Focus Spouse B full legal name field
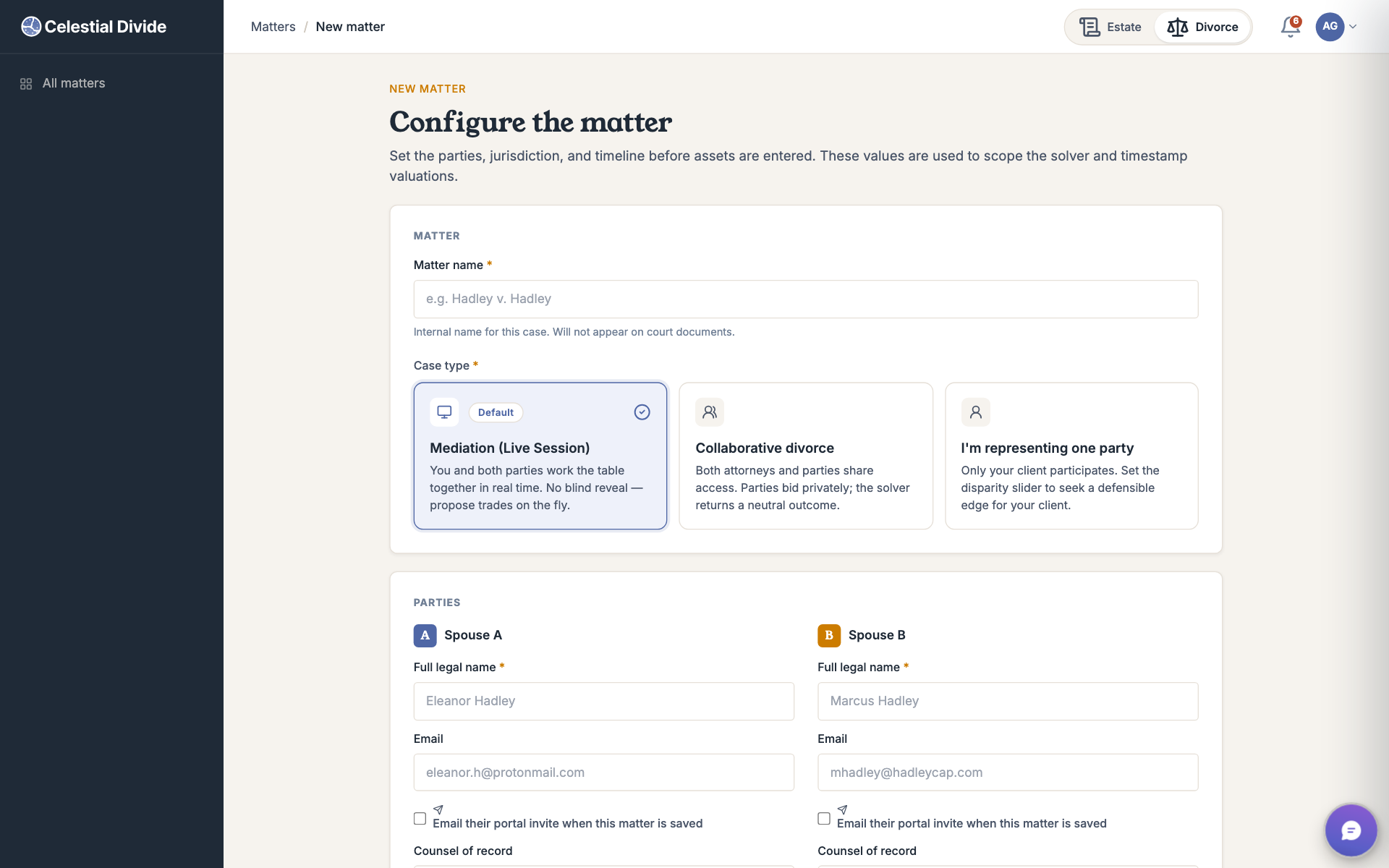This screenshot has height=868, width=1389. coord(1008,701)
